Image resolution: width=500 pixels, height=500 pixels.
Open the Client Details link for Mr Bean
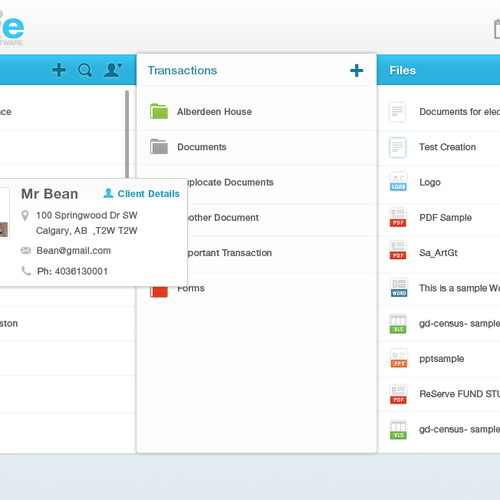141,194
